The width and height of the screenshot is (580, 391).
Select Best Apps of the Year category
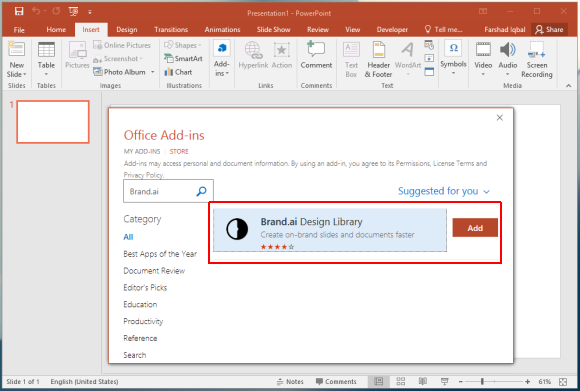(160, 254)
